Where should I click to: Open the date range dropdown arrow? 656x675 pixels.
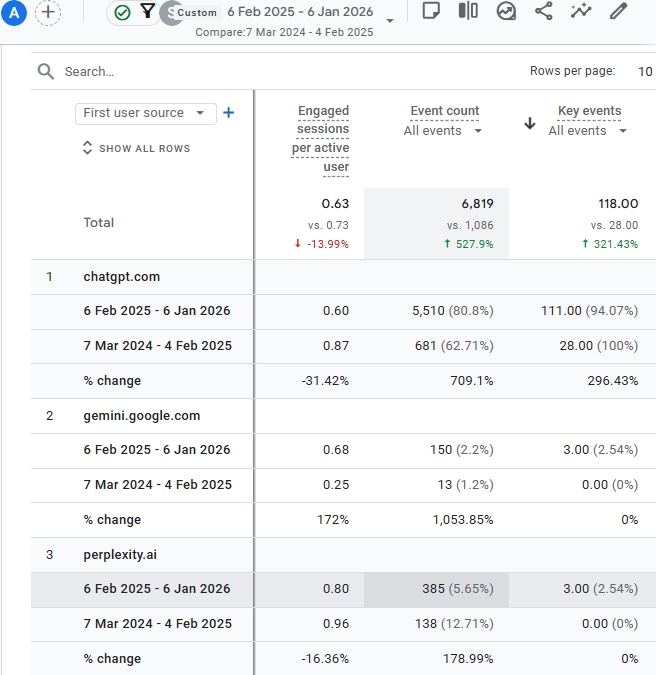coord(390,21)
